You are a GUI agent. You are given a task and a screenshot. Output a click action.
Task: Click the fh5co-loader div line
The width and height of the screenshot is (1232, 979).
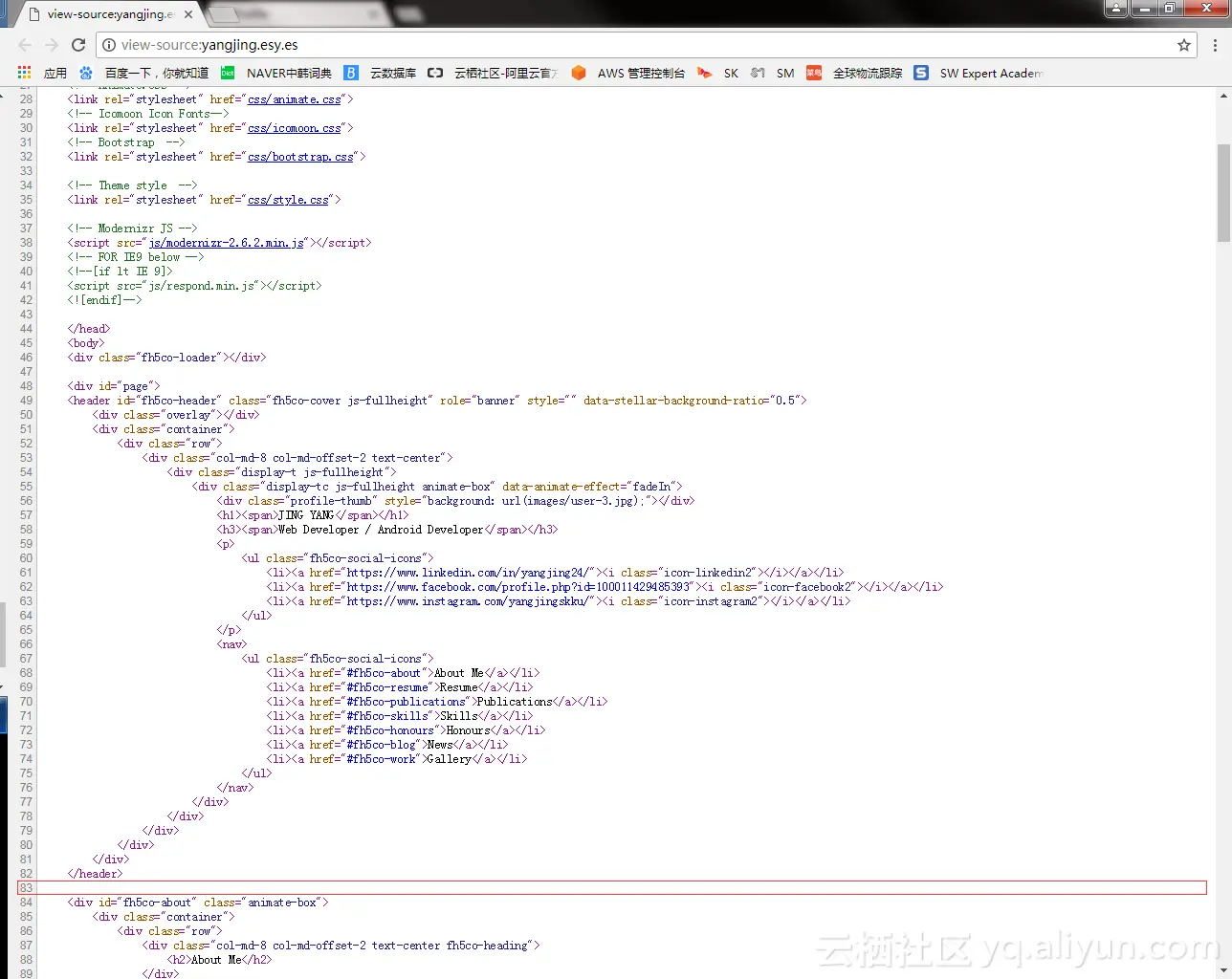166,358
